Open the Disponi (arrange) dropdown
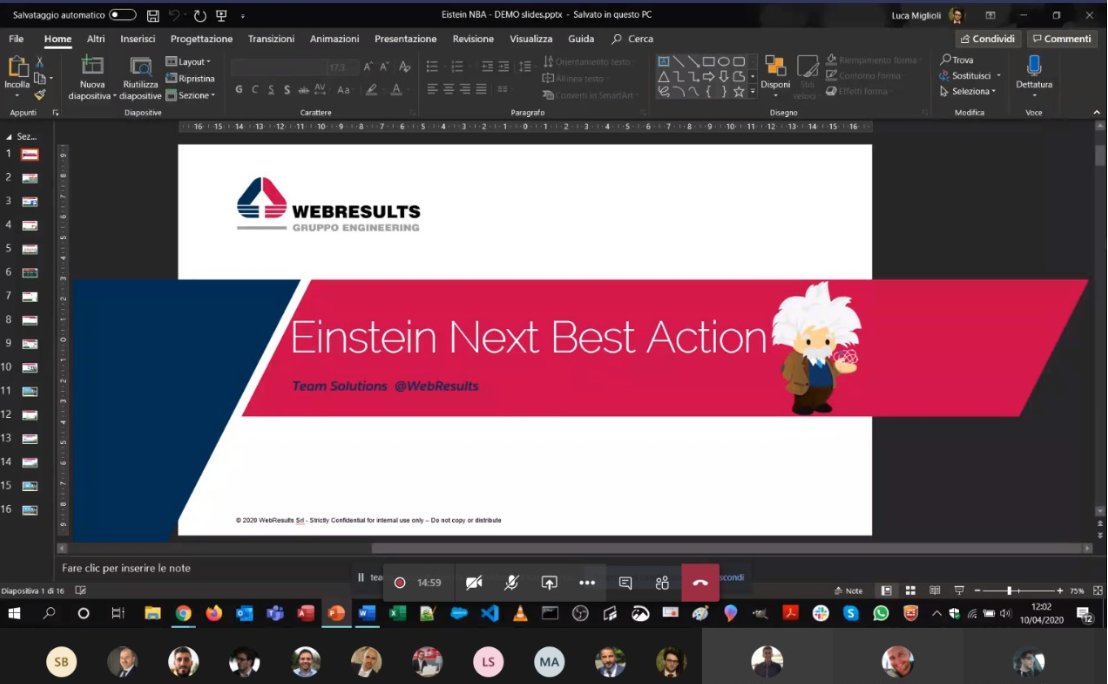Image resolution: width=1108 pixels, height=684 pixels. coord(775,74)
